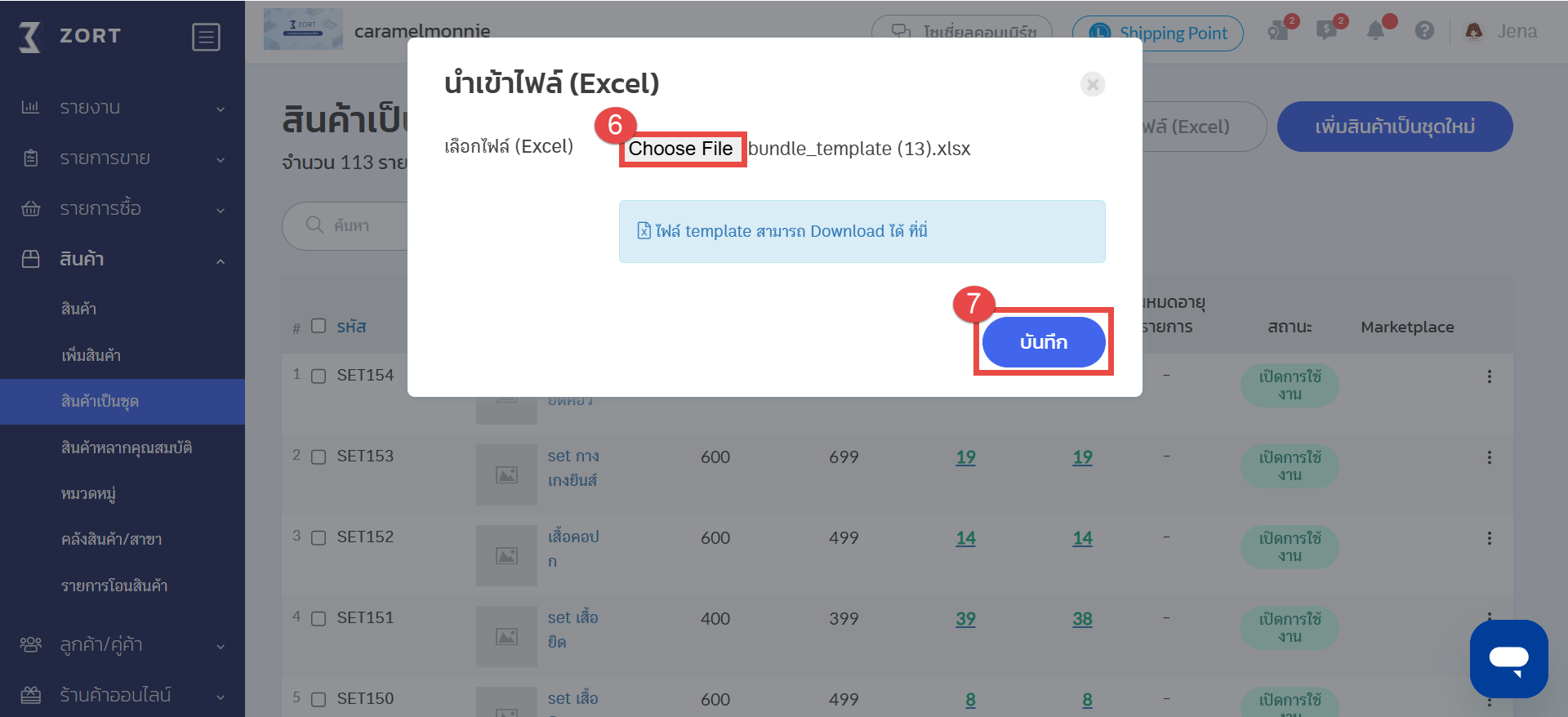Click the blue บันทึก save button
This screenshot has width=1568, height=717.
pyautogui.click(x=1044, y=342)
